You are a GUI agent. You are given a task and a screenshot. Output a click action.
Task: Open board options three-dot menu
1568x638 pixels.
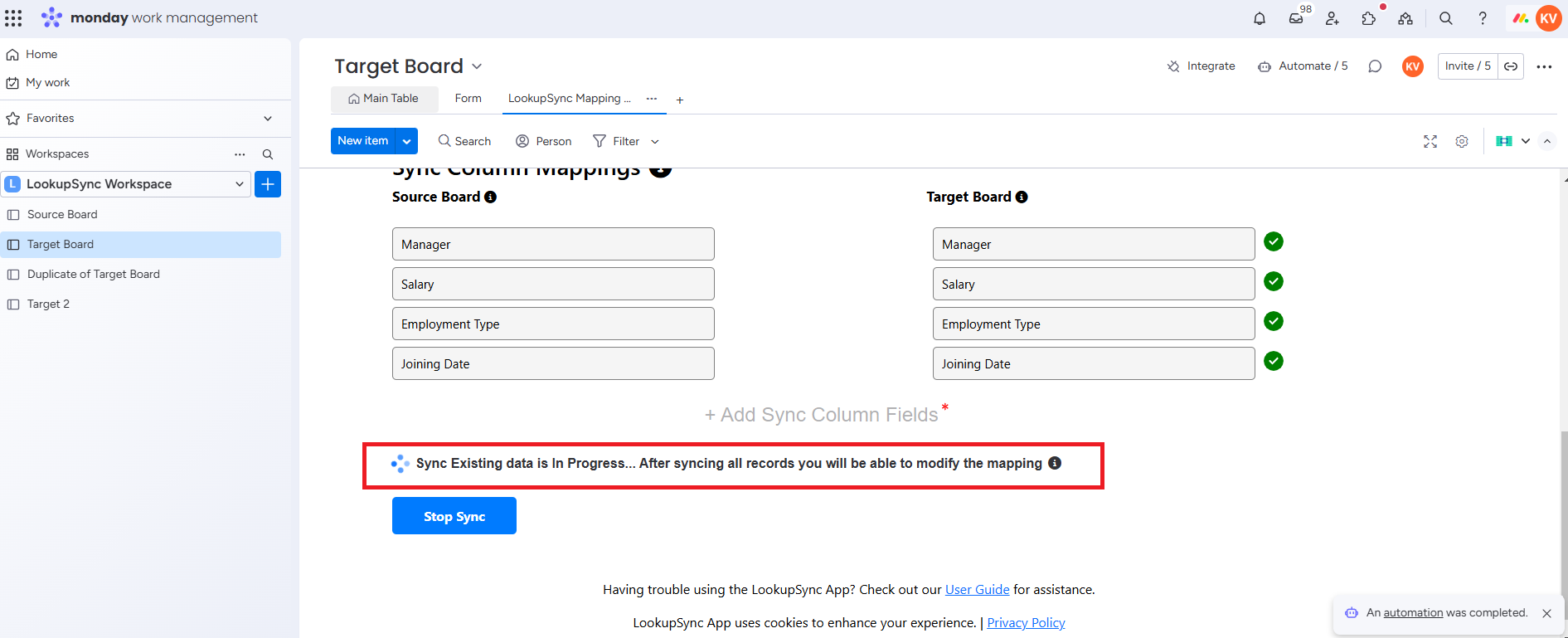(1544, 66)
